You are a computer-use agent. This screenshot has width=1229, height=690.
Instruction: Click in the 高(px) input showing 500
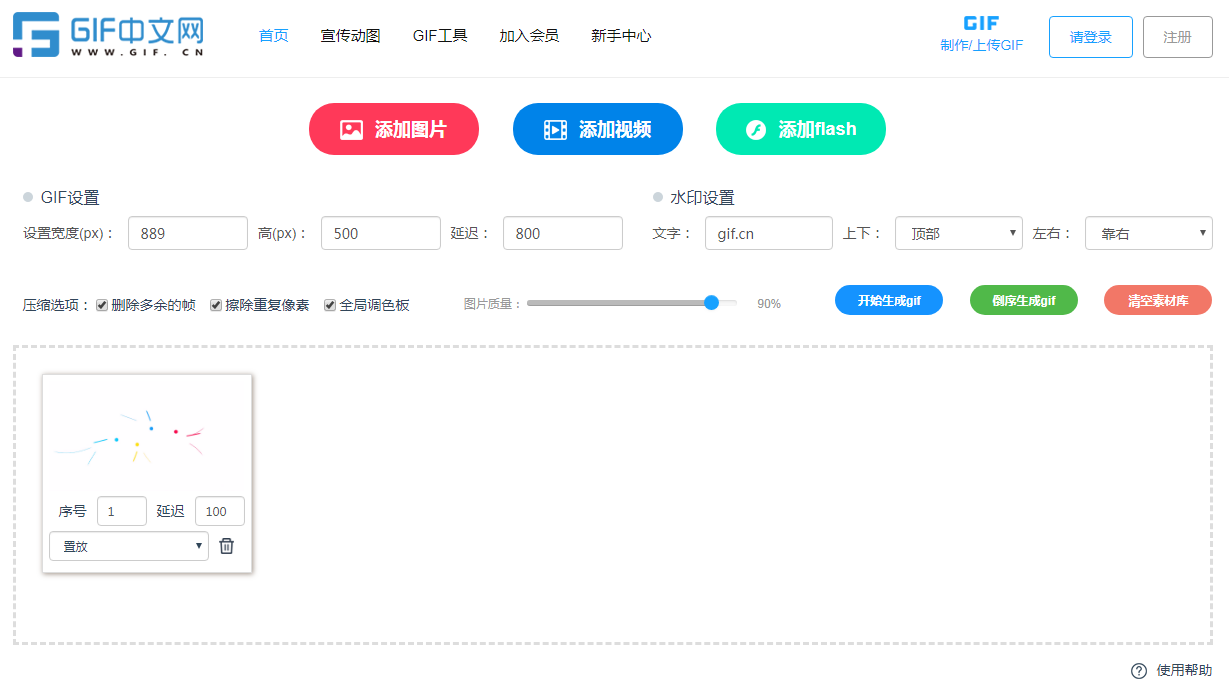coord(381,233)
